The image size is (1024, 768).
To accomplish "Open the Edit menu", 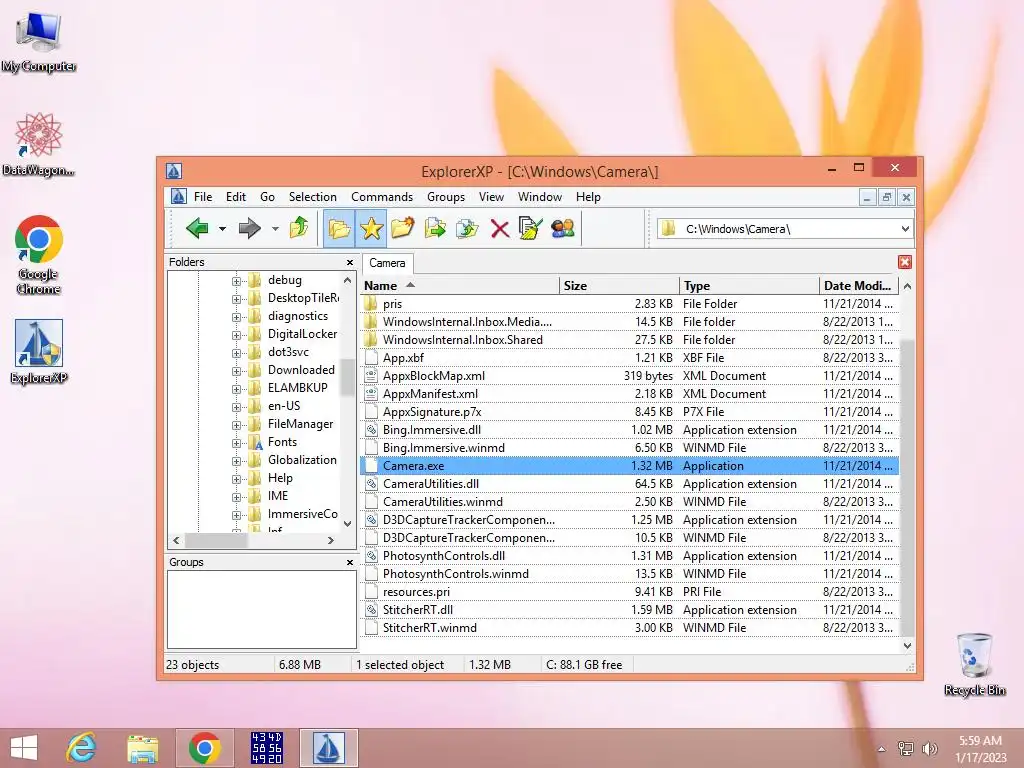I will tap(236, 197).
